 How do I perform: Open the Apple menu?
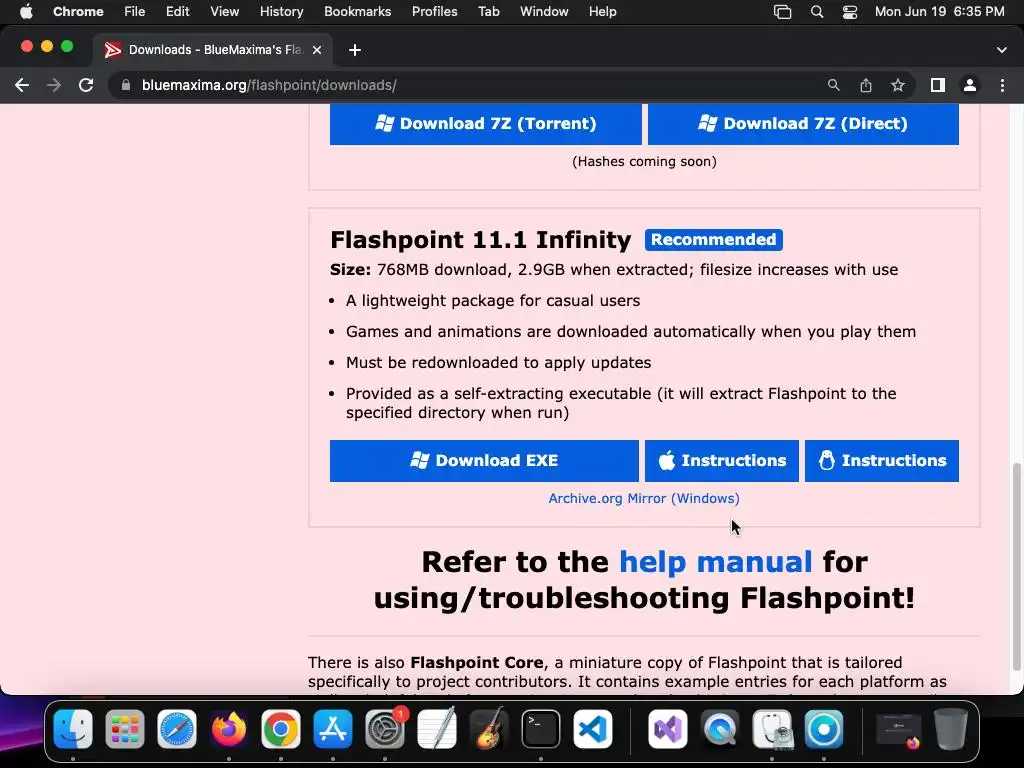26,12
